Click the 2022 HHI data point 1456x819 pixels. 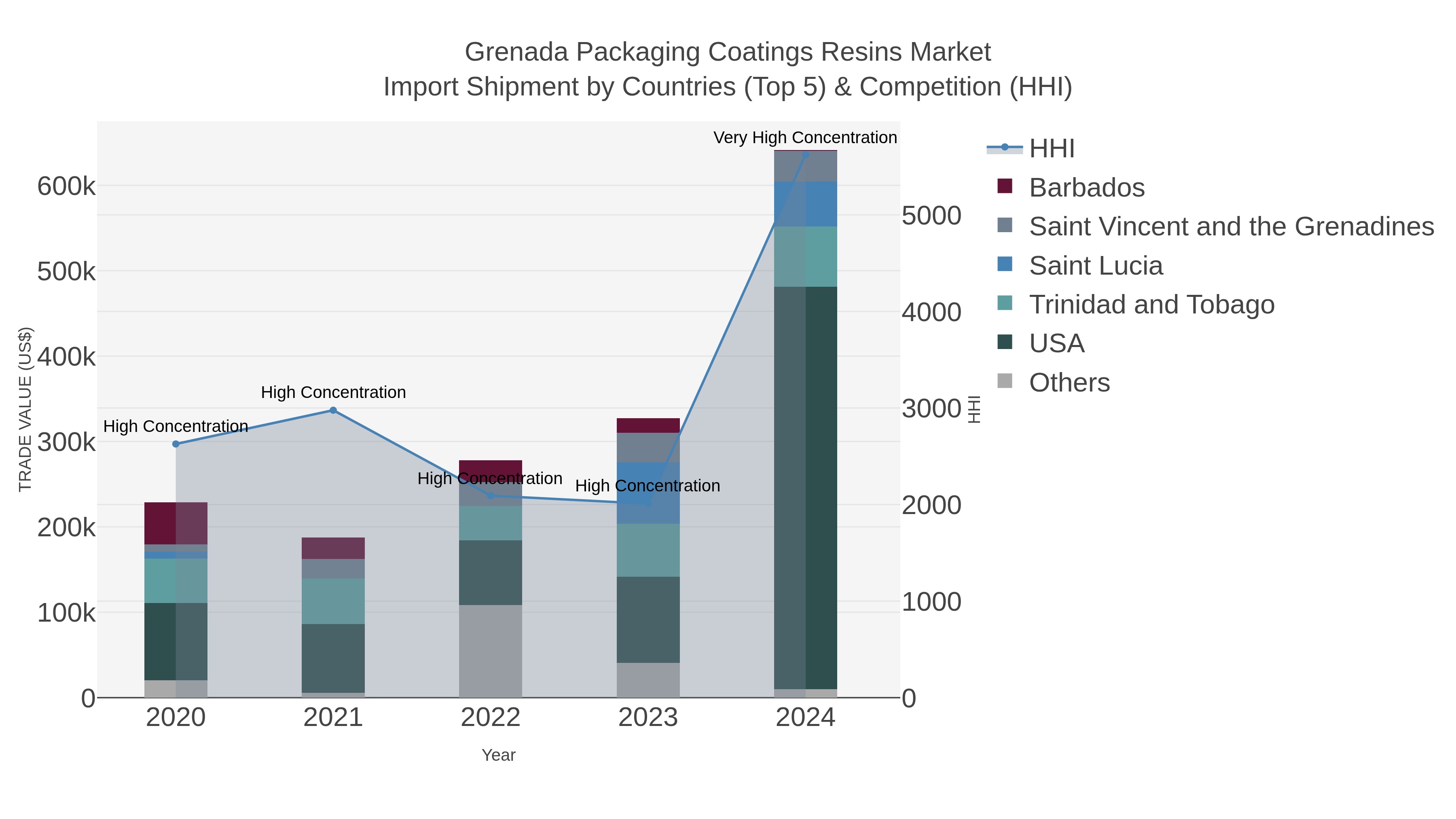[491, 496]
